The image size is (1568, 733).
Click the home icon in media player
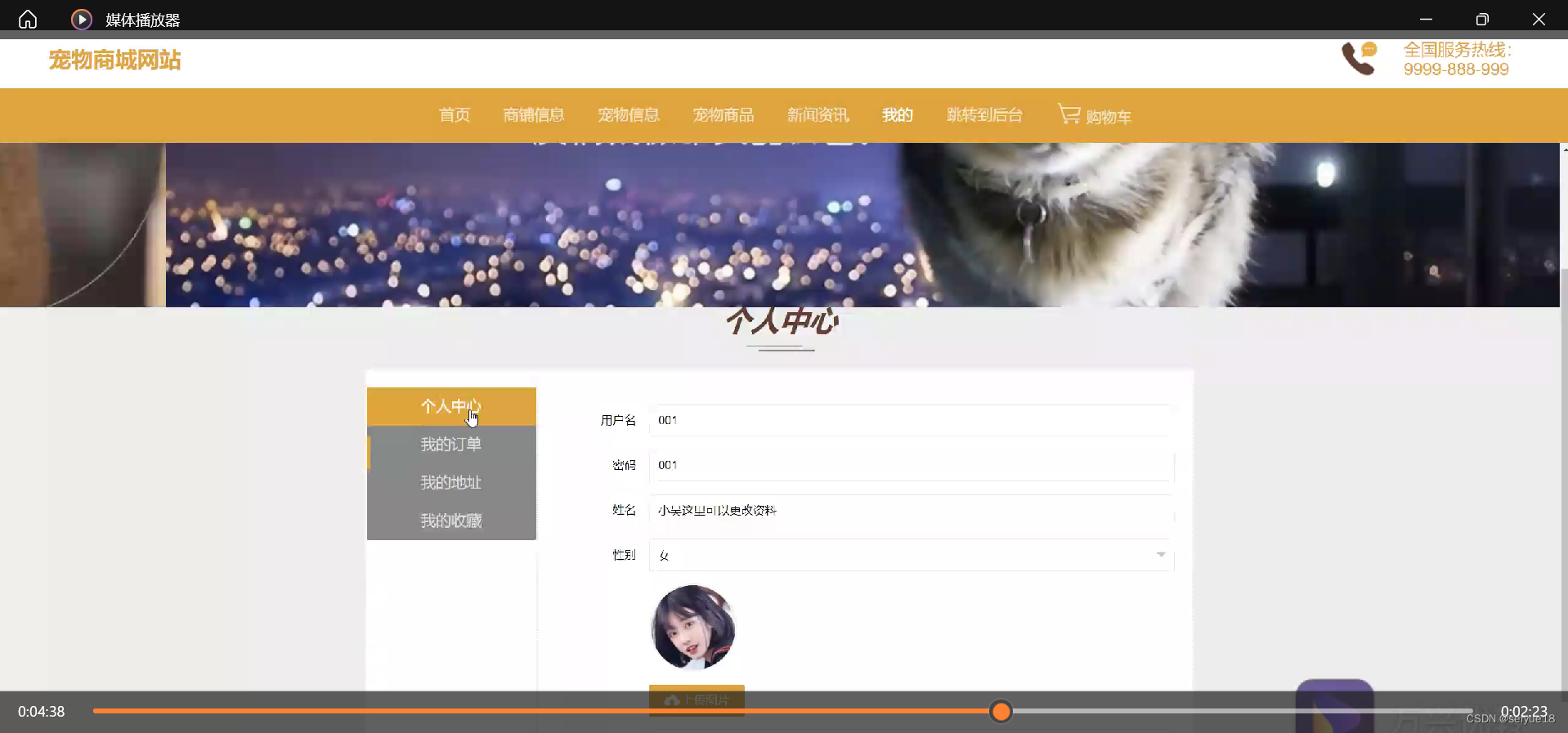28,19
